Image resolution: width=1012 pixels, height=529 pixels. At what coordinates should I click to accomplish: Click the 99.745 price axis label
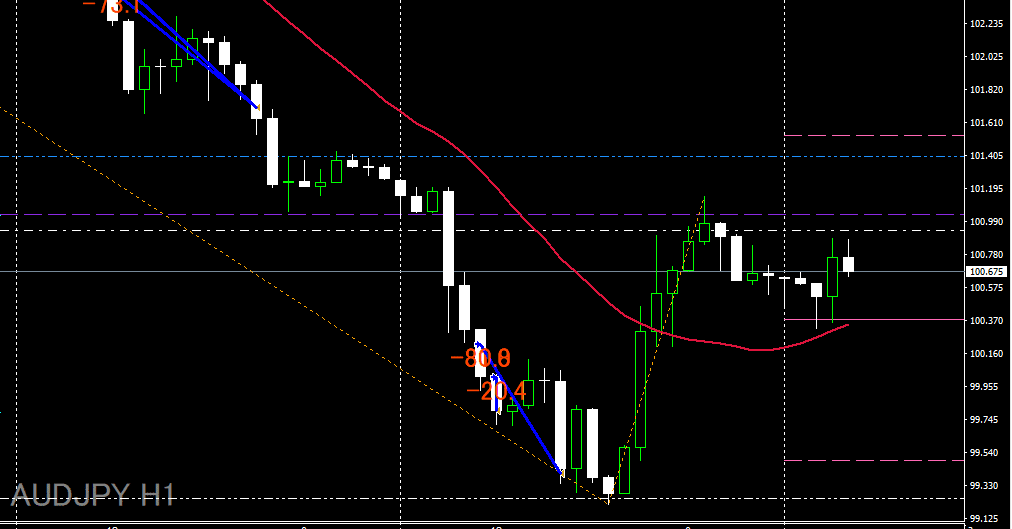coord(984,419)
